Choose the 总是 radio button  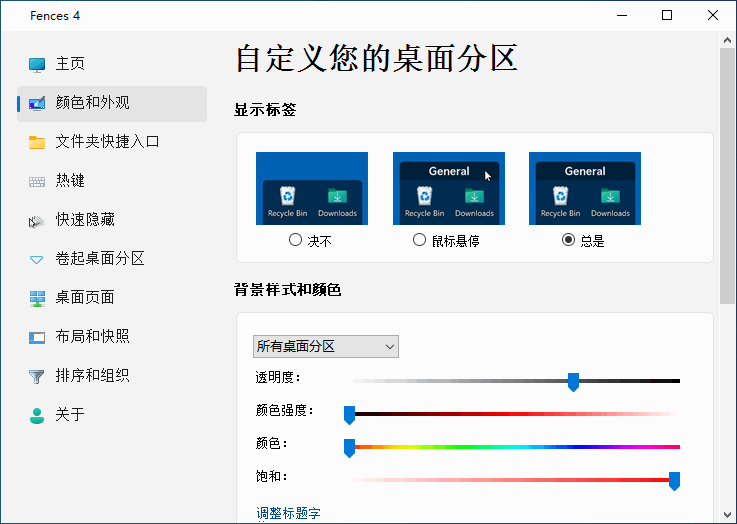click(568, 240)
